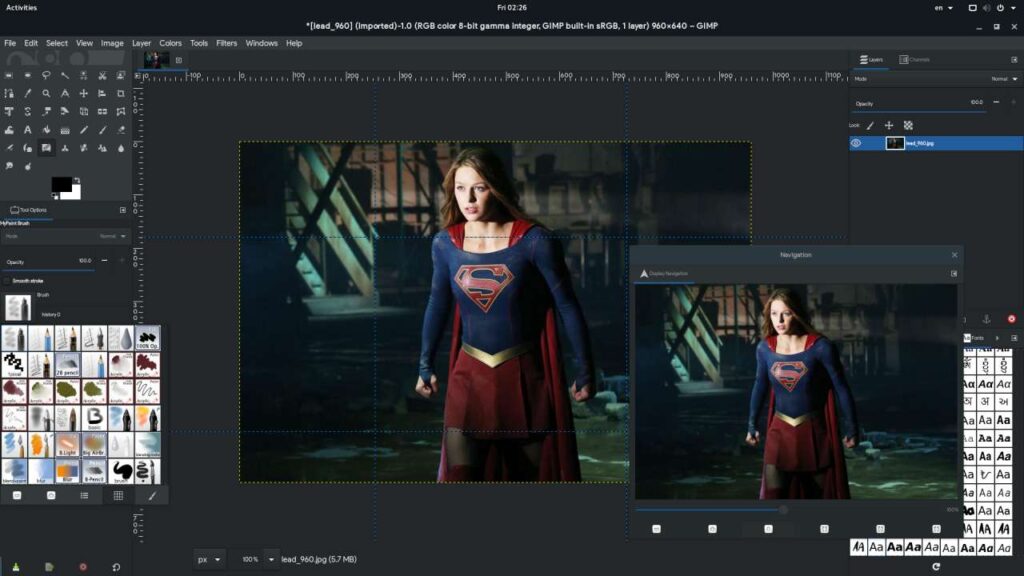Select the MyPaint Brush tool

(x=46, y=148)
